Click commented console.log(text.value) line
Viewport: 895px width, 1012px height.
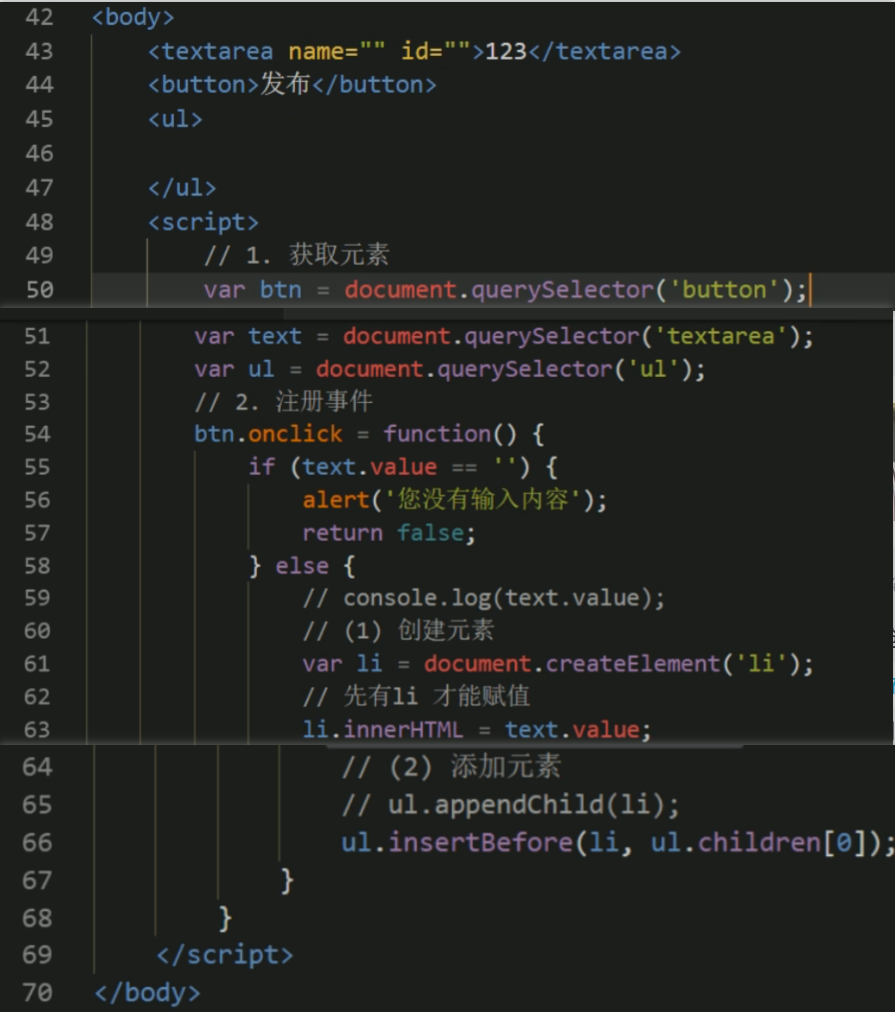(x=484, y=599)
